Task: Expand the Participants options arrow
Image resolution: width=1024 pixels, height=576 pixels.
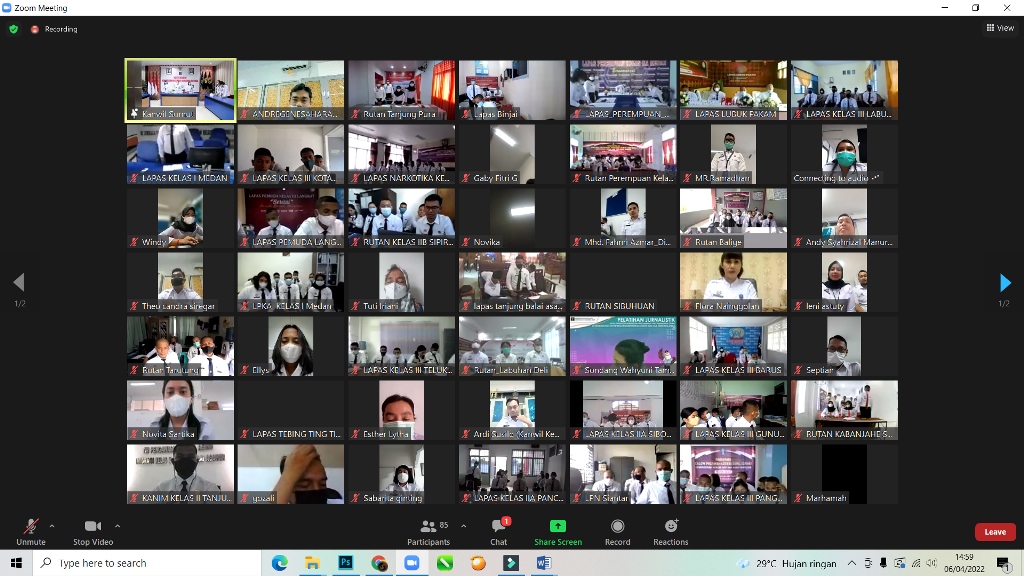Action: pos(463,526)
